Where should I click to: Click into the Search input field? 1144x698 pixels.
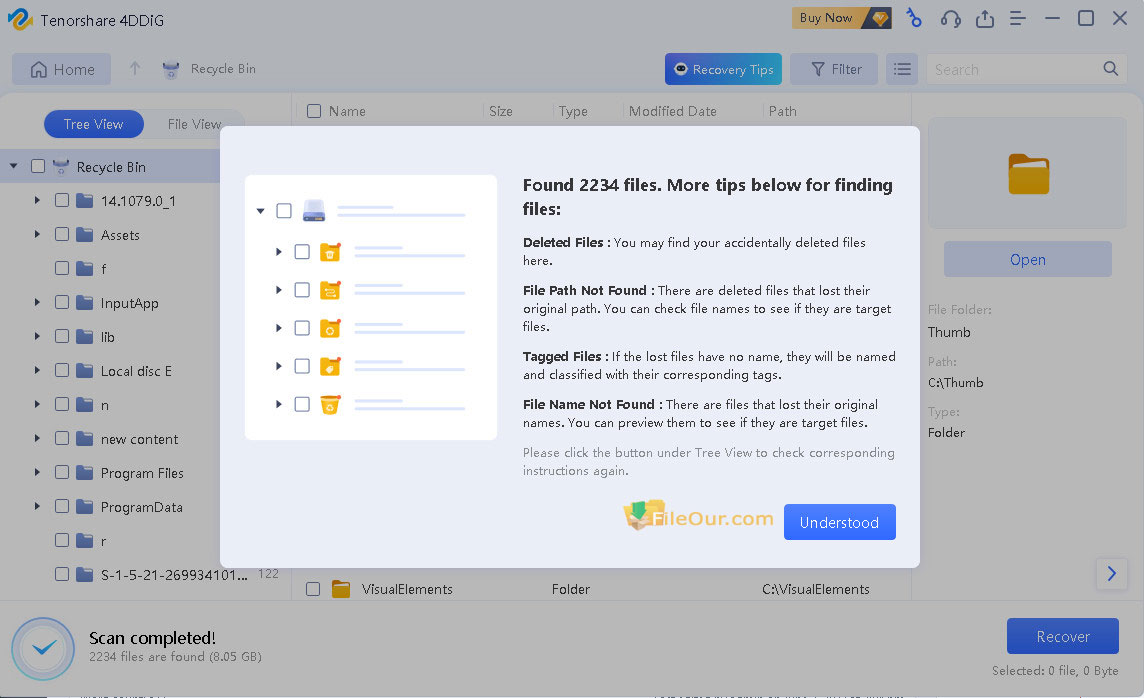(x=1010, y=69)
